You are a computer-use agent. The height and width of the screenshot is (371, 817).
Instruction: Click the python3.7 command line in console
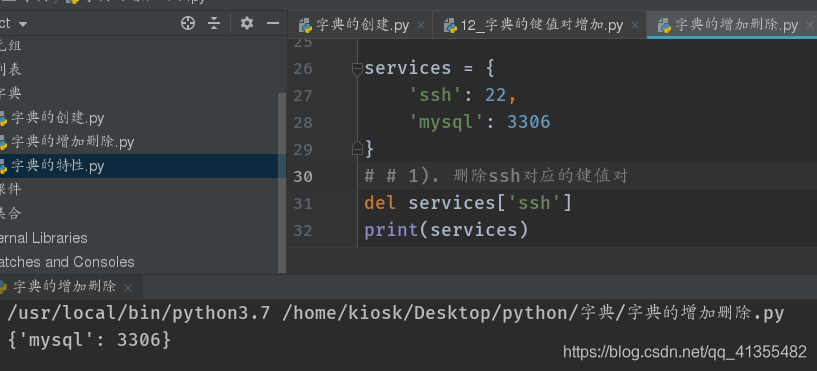[x=396, y=313]
